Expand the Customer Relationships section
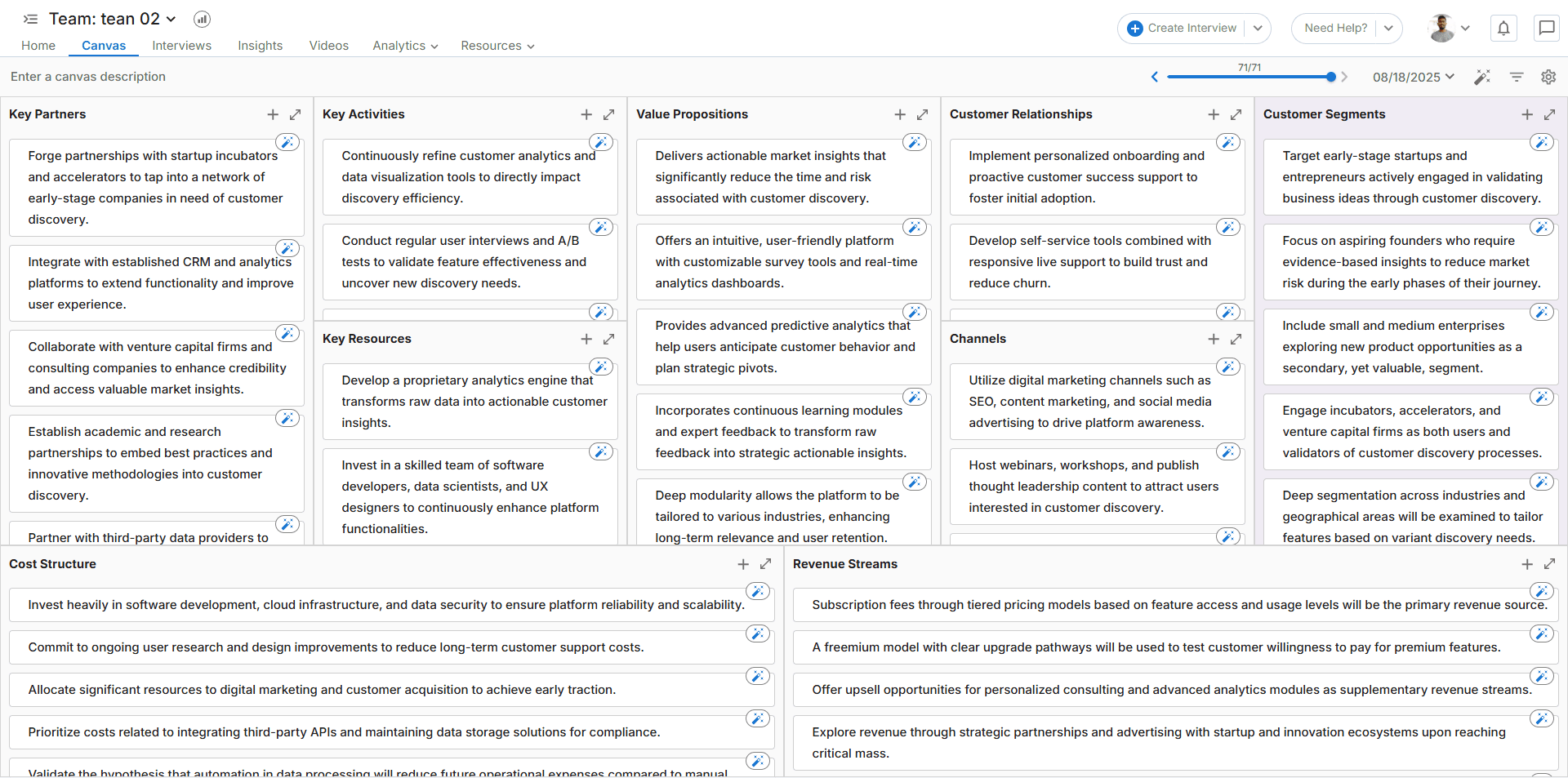This screenshot has width=1568, height=778. 1236,115
